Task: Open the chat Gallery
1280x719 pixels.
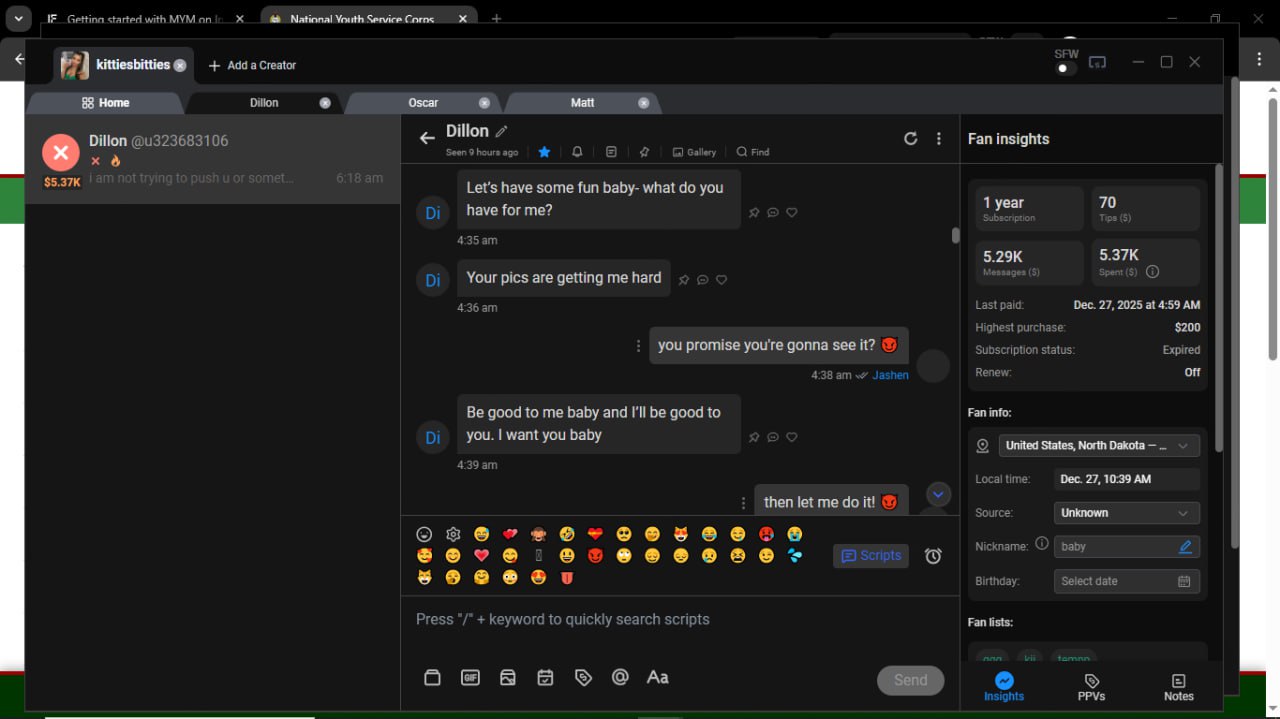Action: tap(694, 152)
